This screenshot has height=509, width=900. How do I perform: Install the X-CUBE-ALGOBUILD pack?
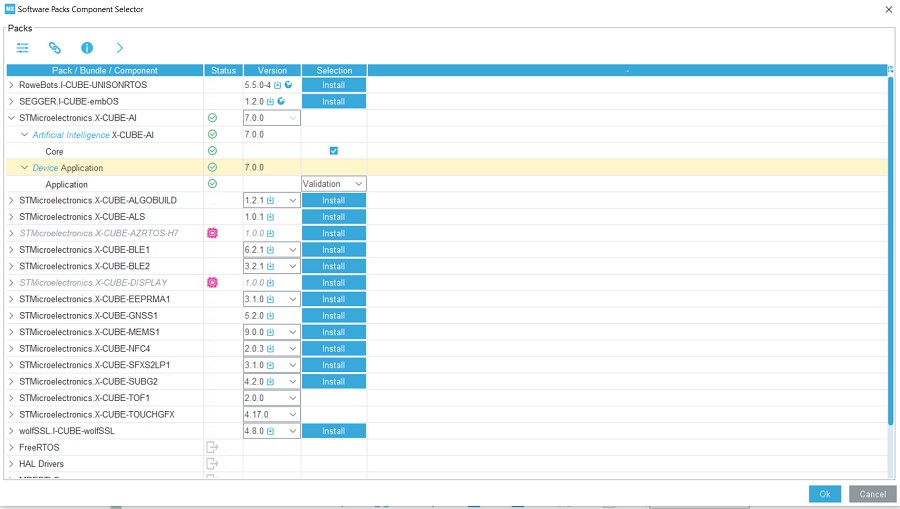pyautogui.click(x=333, y=200)
